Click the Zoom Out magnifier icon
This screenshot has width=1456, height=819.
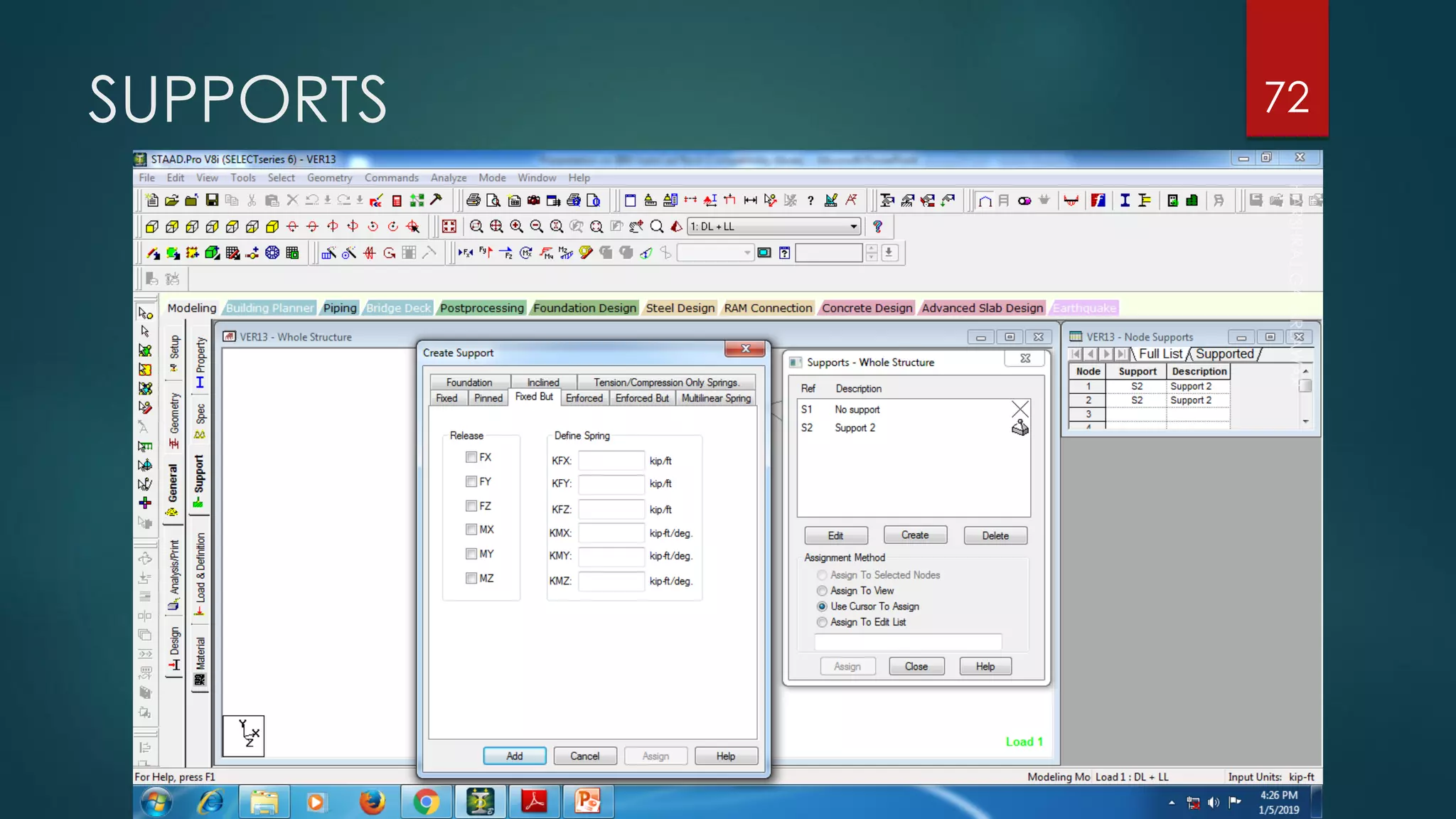click(536, 227)
